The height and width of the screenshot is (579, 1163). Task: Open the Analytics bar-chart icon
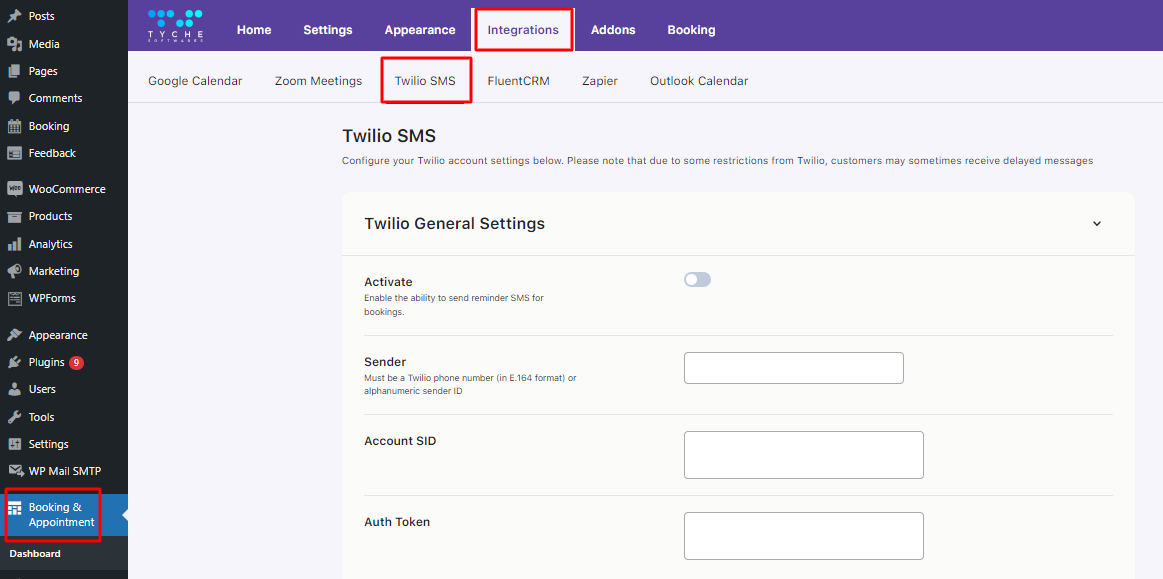coord(15,243)
